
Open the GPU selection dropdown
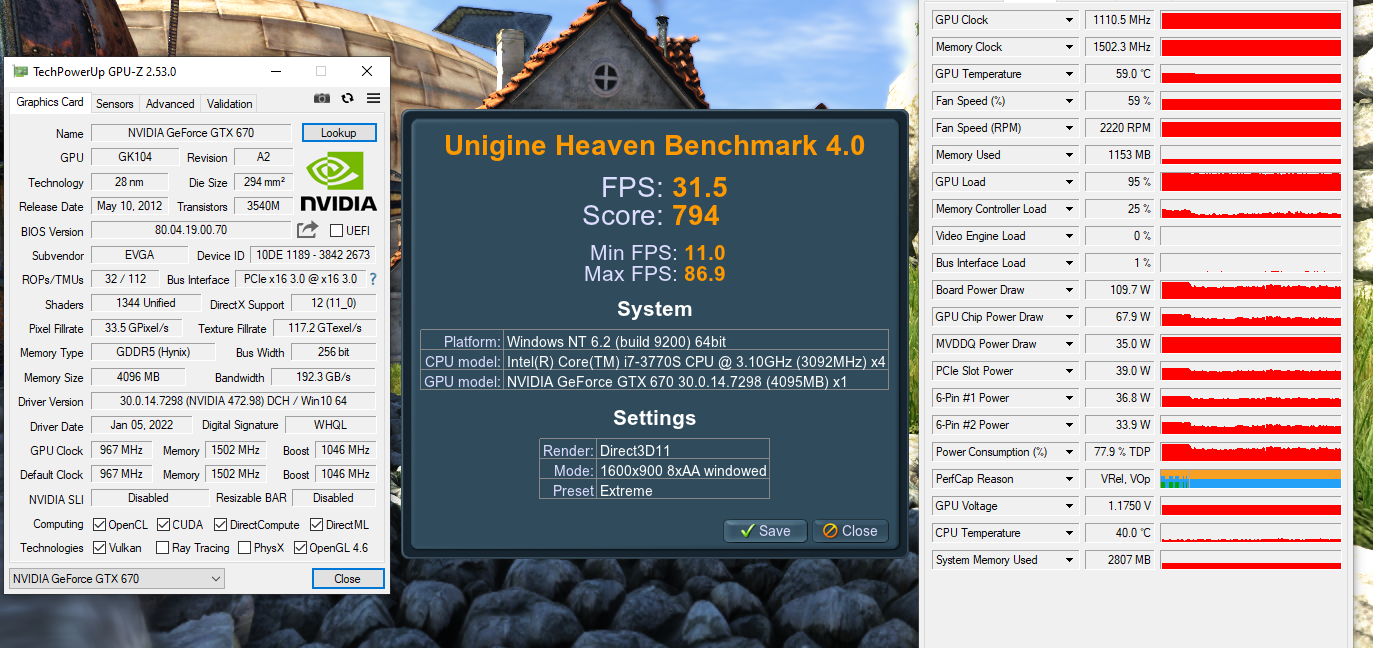[x=116, y=578]
